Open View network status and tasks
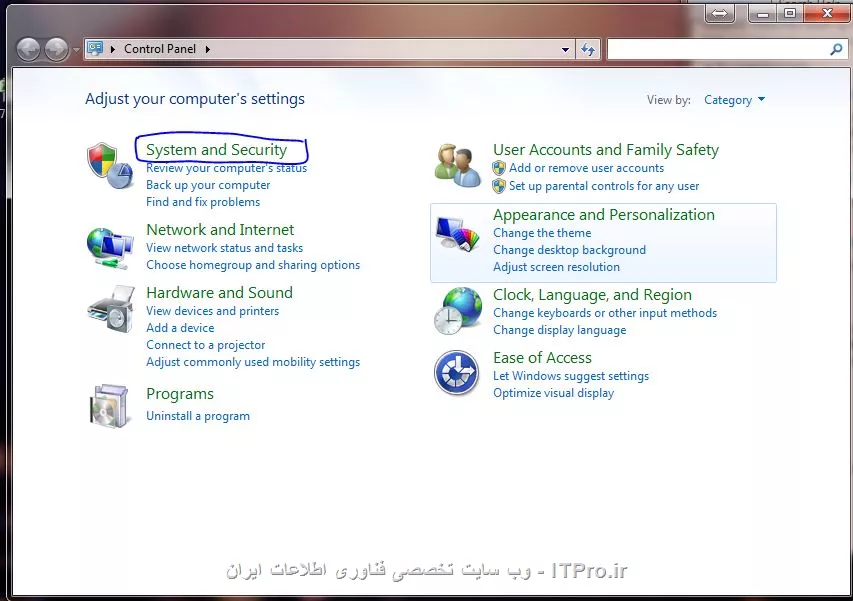Image resolution: width=853 pixels, height=601 pixels. 225,248
